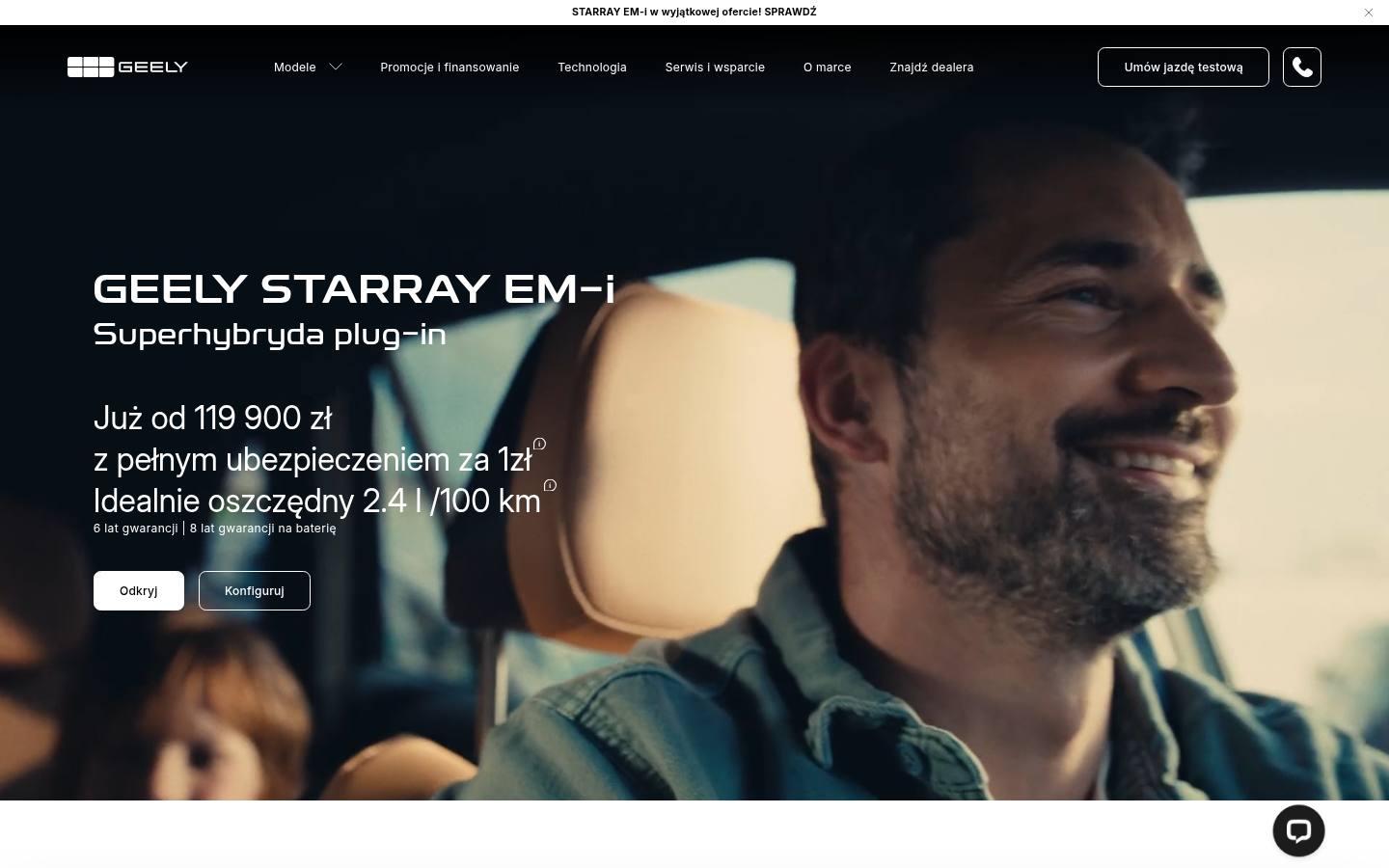The width and height of the screenshot is (1389, 868).
Task: Open Znajdź dealera in the navigation
Action: click(932, 67)
